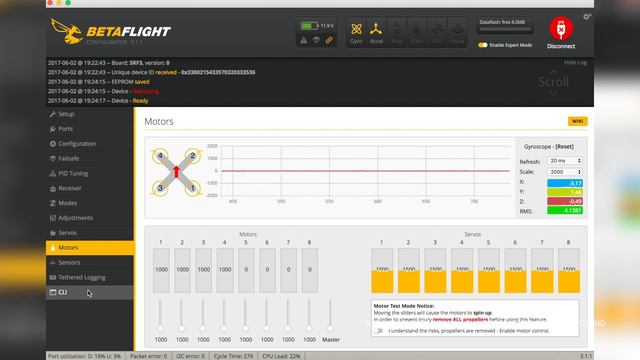This screenshot has width=640, height=360.
Task: Open the Ports tab
Action: 90,129
